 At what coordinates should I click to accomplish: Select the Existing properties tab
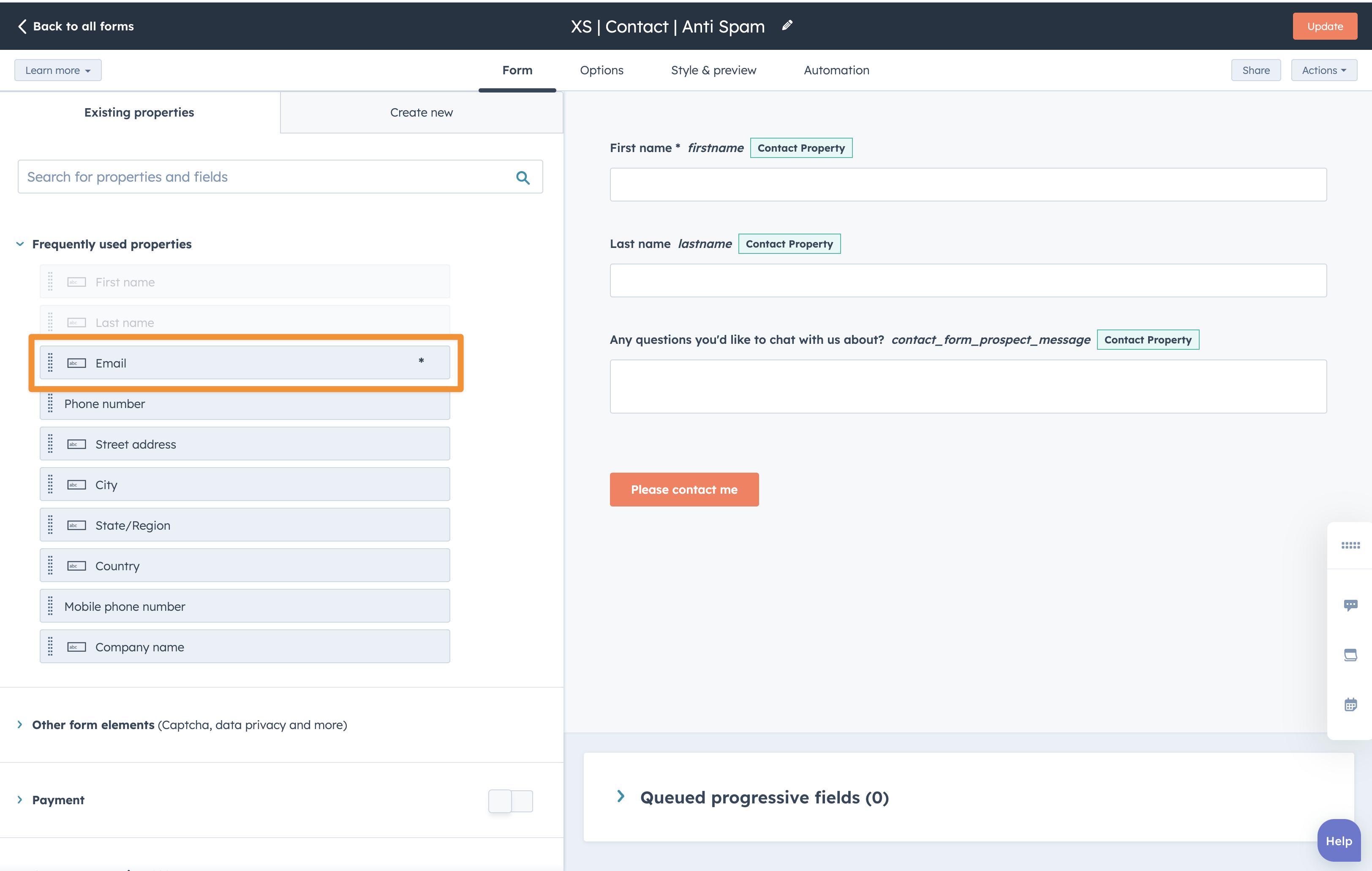[x=139, y=112]
